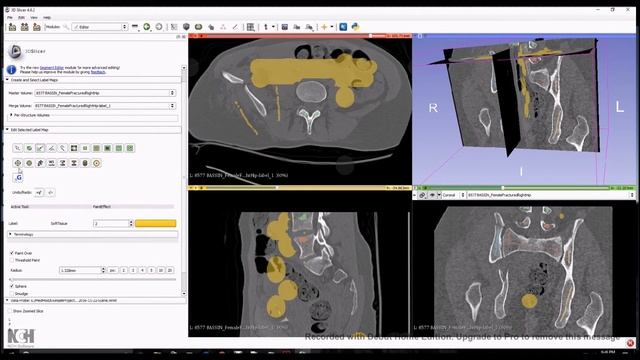This screenshot has width=640, height=360.
Task: Open the Python interactor
Action: [355, 27]
